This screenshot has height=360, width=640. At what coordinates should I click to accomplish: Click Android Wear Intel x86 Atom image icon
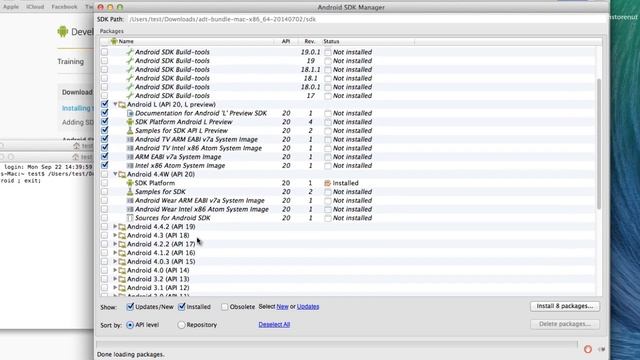[130, 209]
